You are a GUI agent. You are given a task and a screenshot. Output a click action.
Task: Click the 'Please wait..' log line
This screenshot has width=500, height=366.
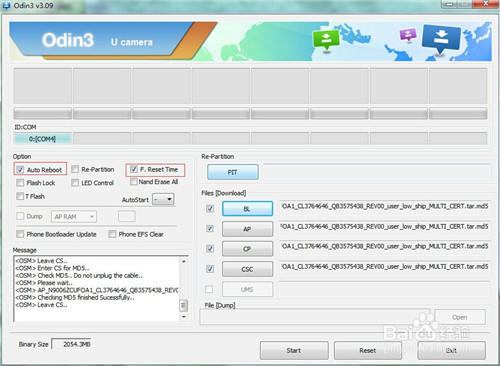point(44,283)
